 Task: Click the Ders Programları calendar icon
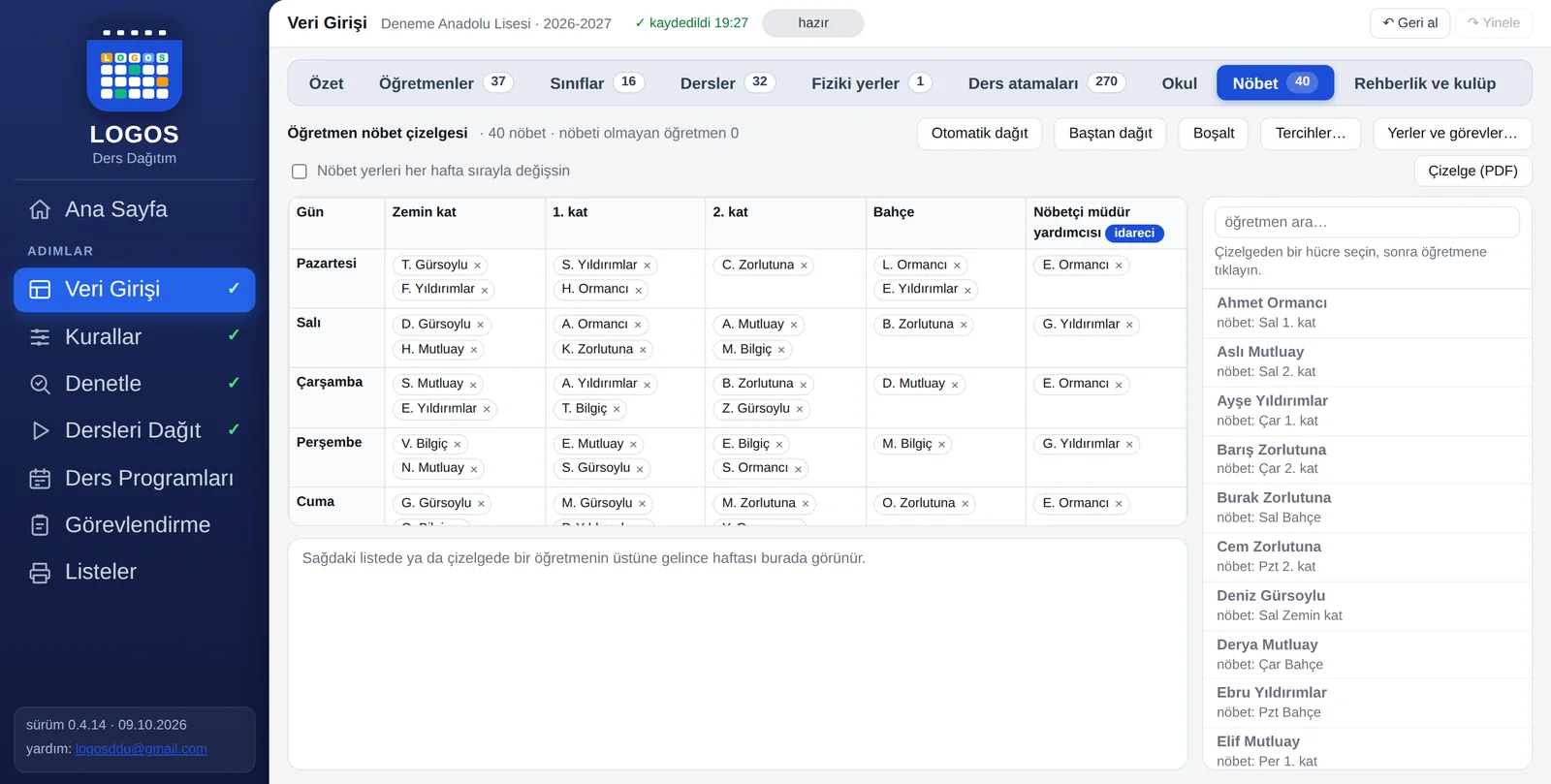[40, 478]
